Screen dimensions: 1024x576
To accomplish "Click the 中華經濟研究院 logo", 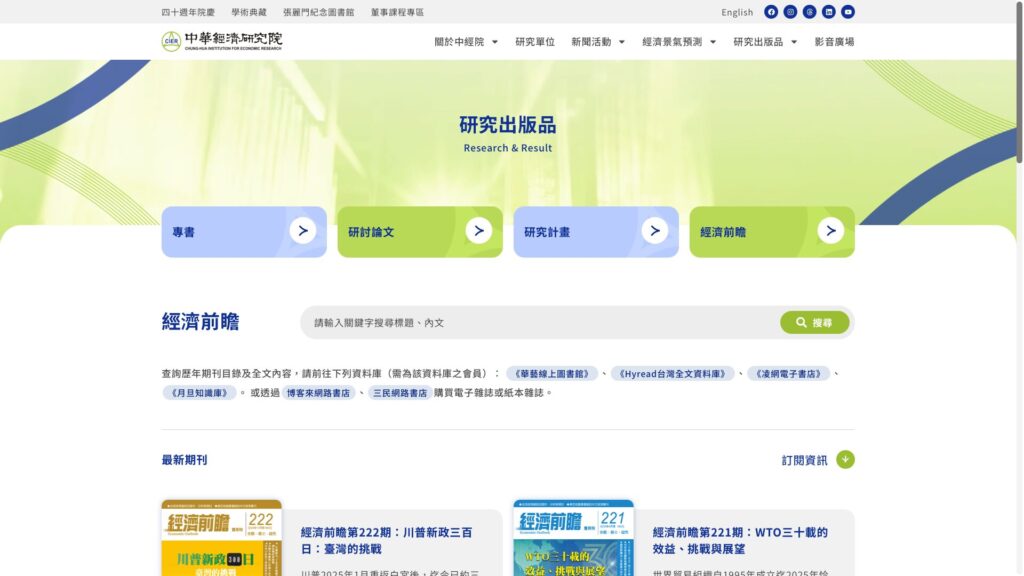I will point(222,41).
